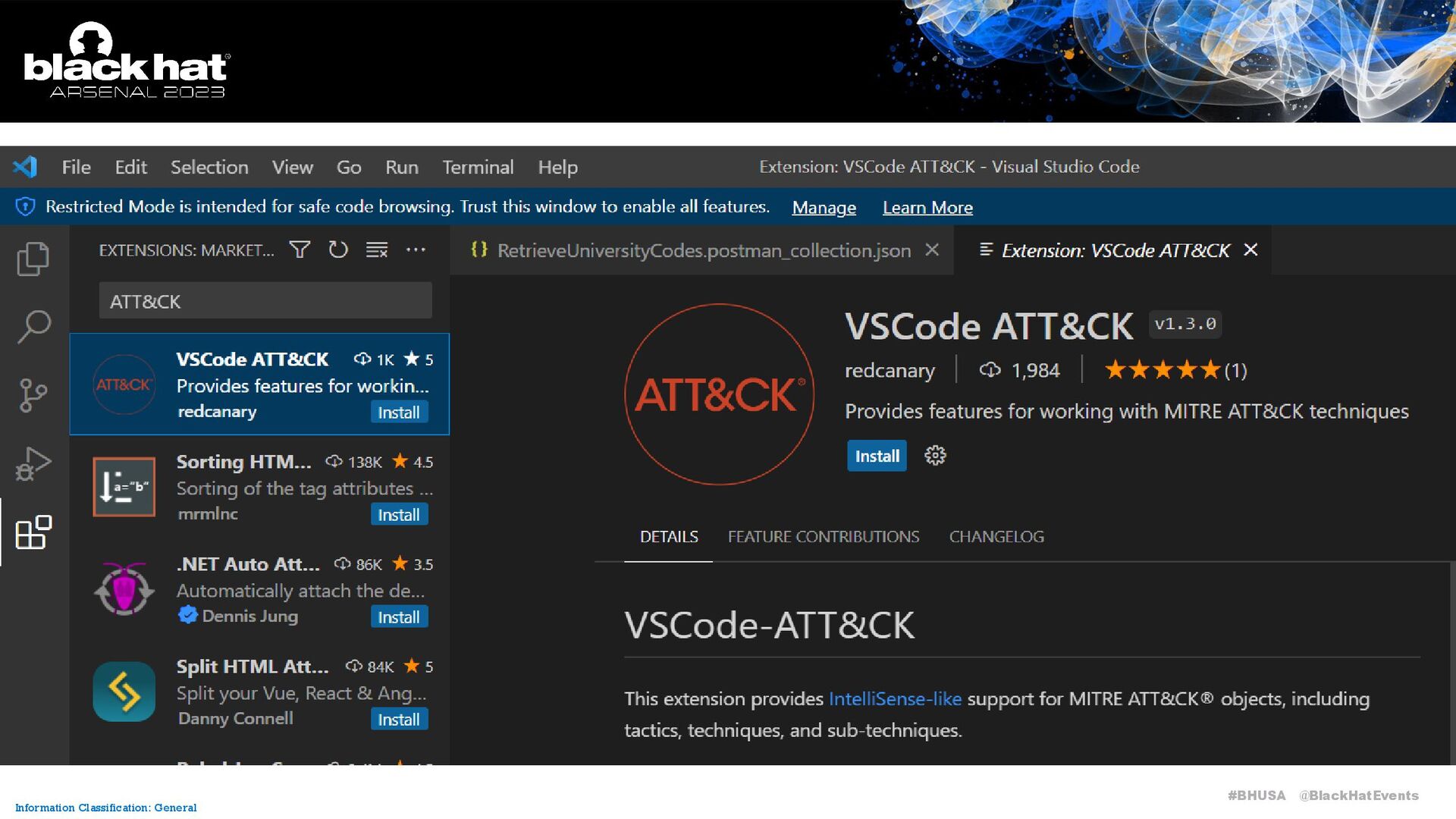Click the large ATT&CK extension logo

(x=719, y=394)
